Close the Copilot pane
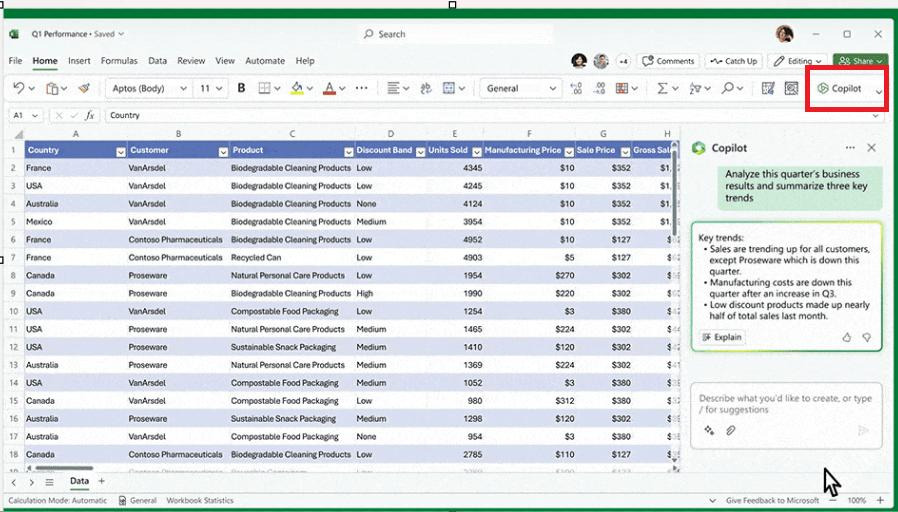 872,148
